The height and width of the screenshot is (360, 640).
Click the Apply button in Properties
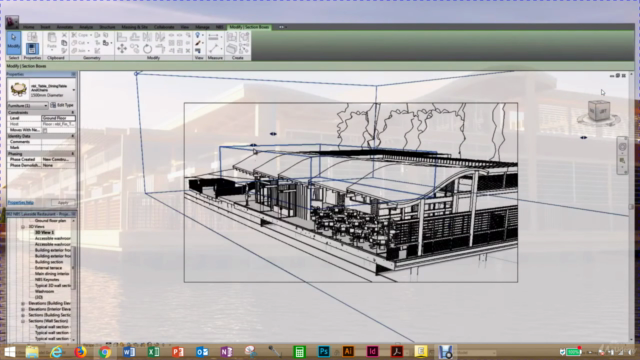[x=63, y=202]
